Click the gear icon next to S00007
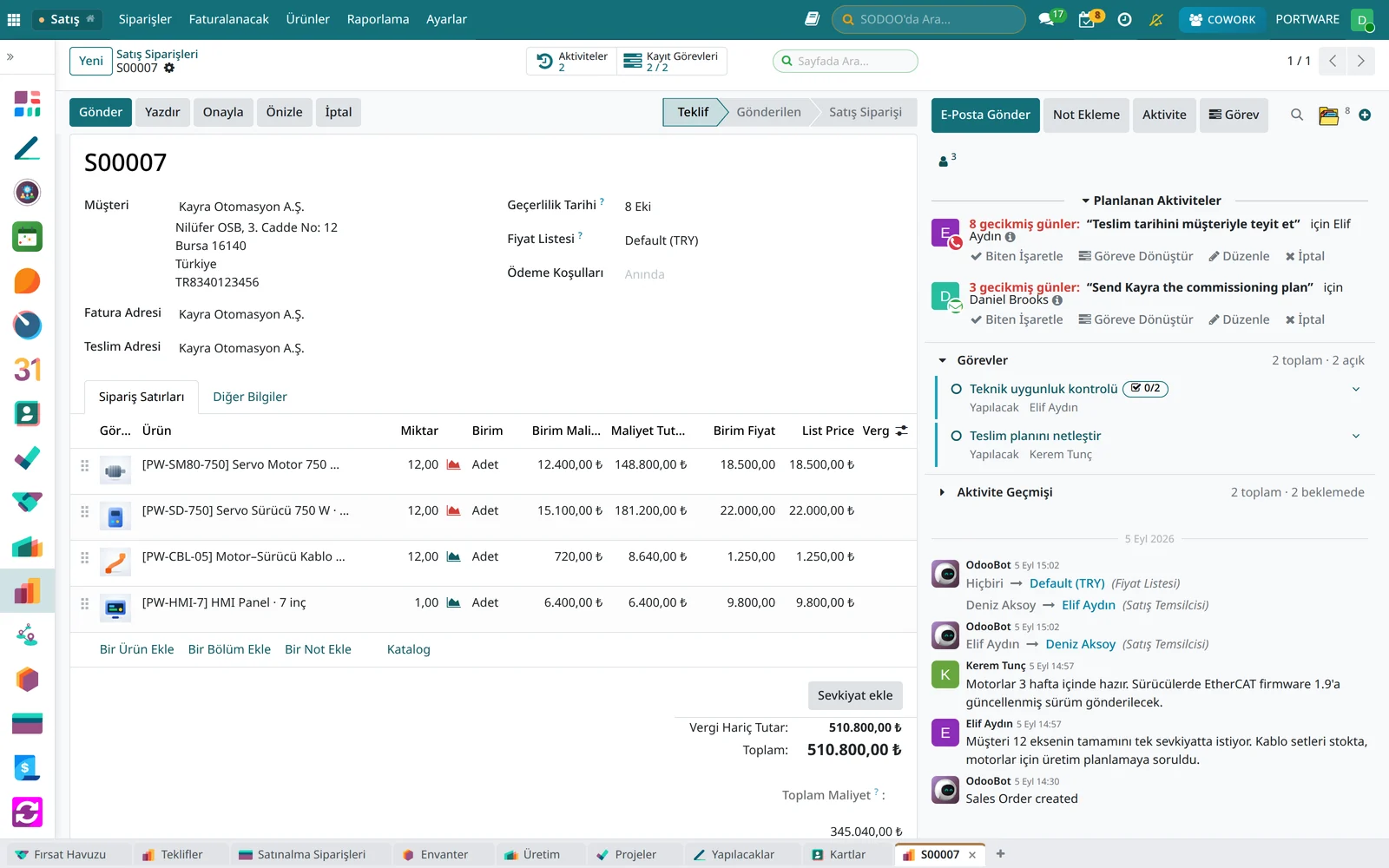 tap(169, 68)
